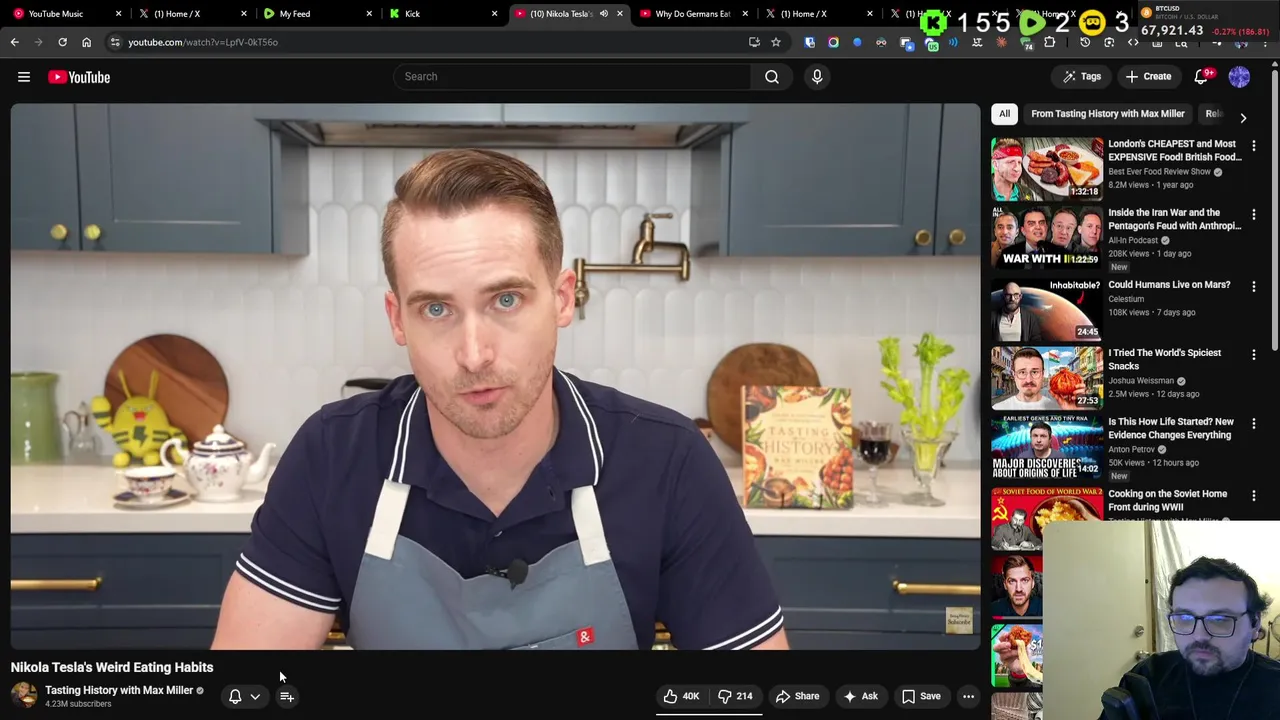The width and height of the screenshot is (1280, 720).
Task: Open Is This How Life Started video title
Action: pyautogui.click(x=1170, y=428)
